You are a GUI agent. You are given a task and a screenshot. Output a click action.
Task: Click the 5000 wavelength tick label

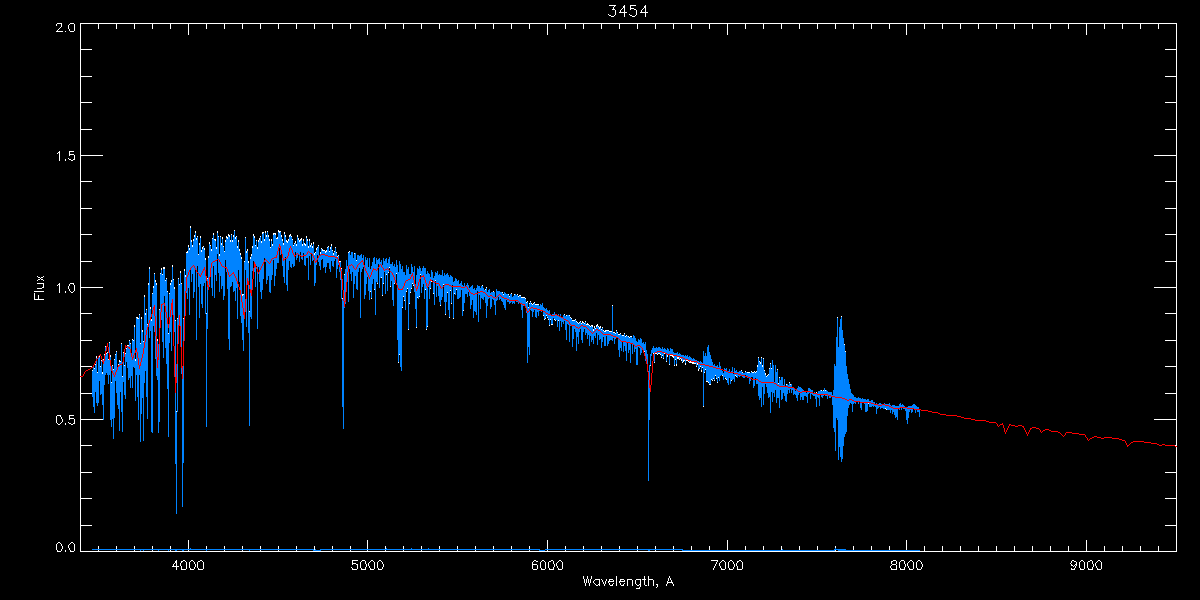(367, 566)
